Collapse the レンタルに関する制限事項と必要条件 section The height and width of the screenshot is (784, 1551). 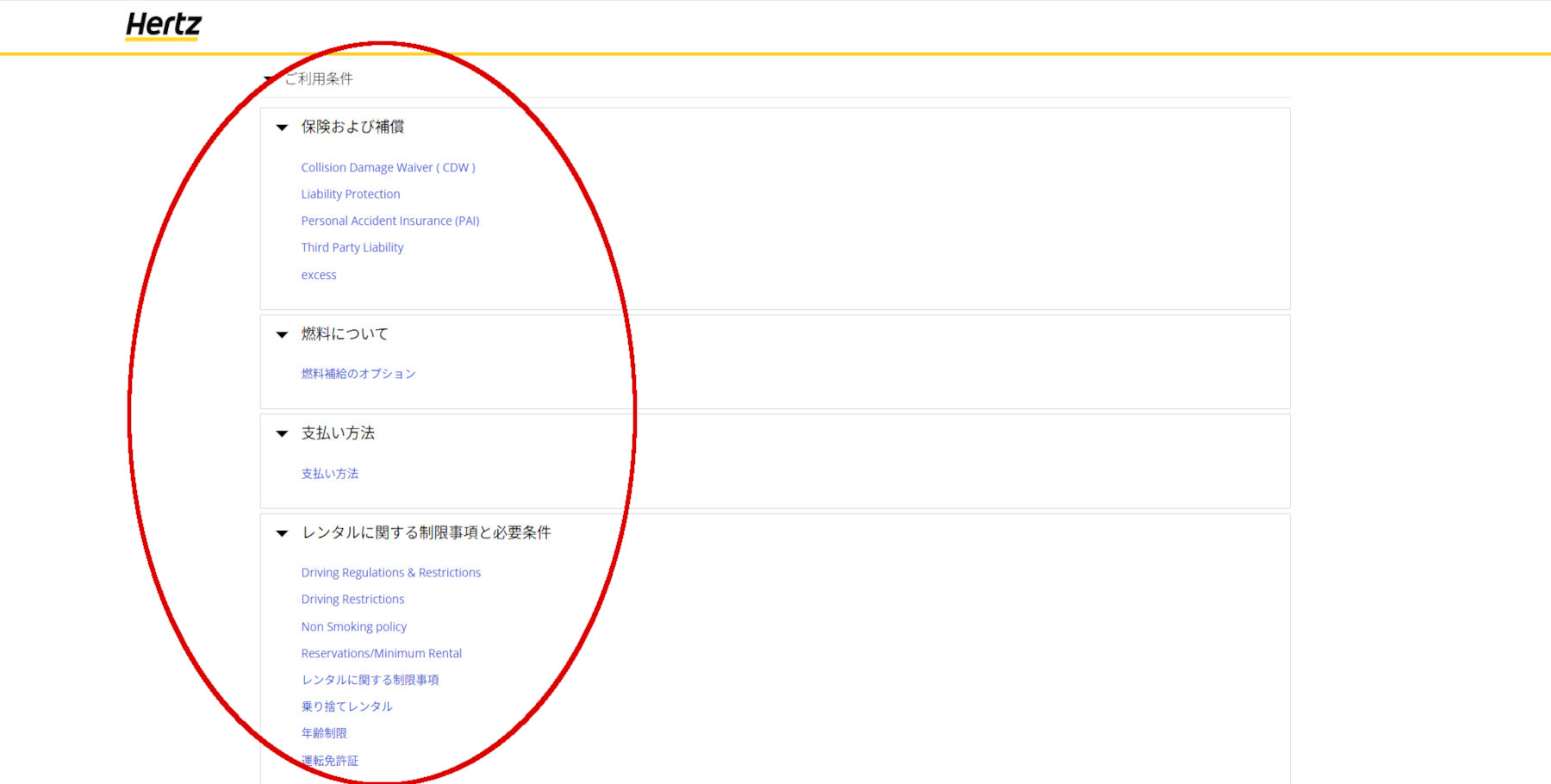[x=282, y=533]
